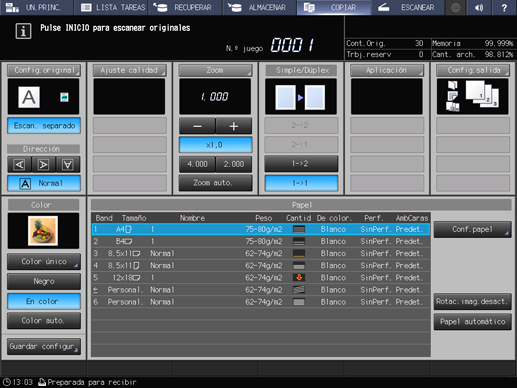517x388 pixels.
Task: Open Conf.papel paper settings
Action: tap(472, 229)
